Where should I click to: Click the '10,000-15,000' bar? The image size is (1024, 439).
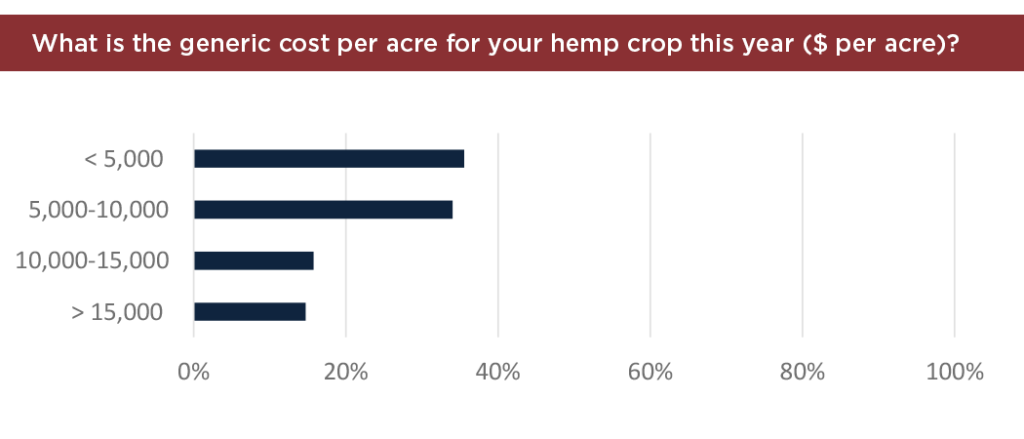point(253,261)
